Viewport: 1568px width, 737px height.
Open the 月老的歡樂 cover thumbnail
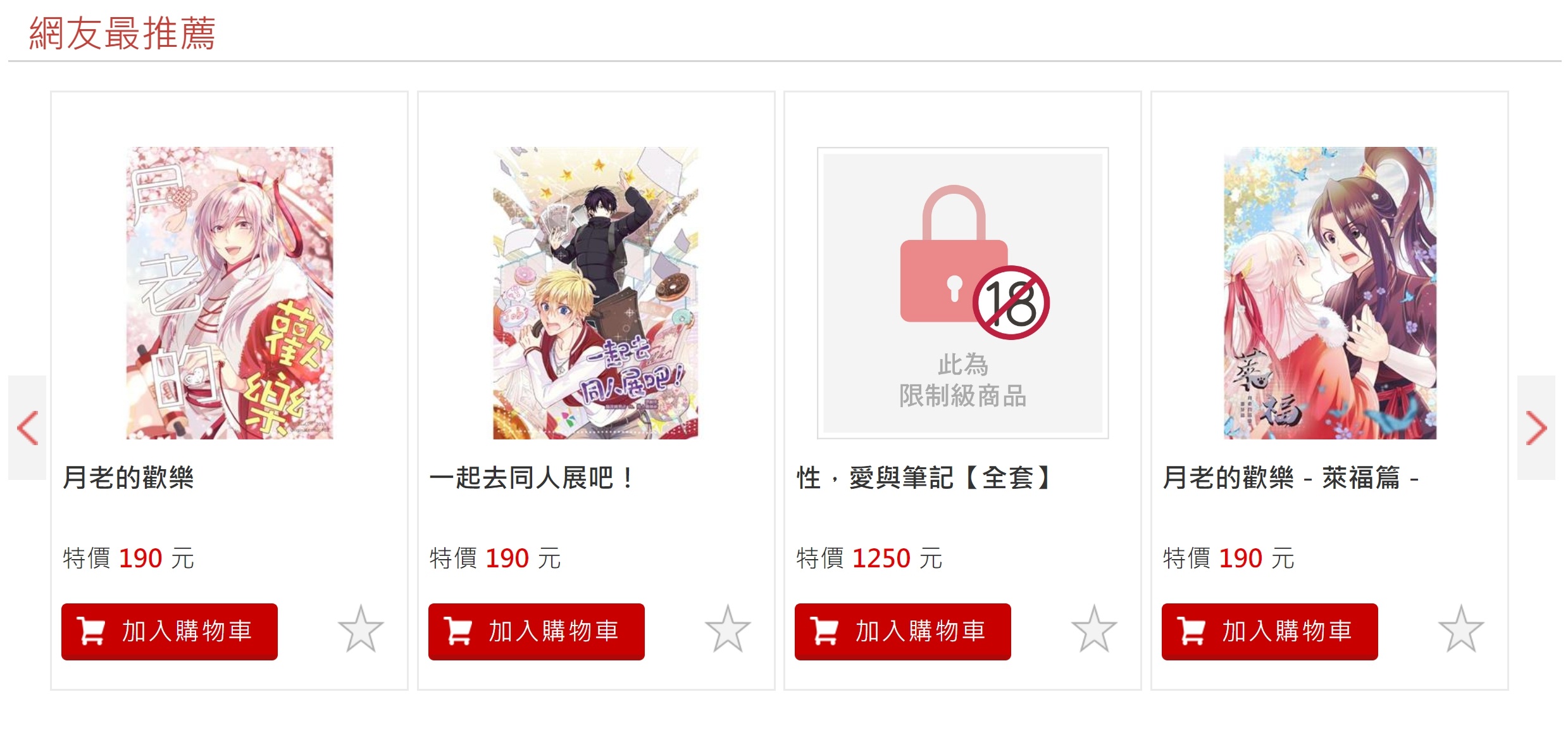pyautogui.click(x=230, y=293)
